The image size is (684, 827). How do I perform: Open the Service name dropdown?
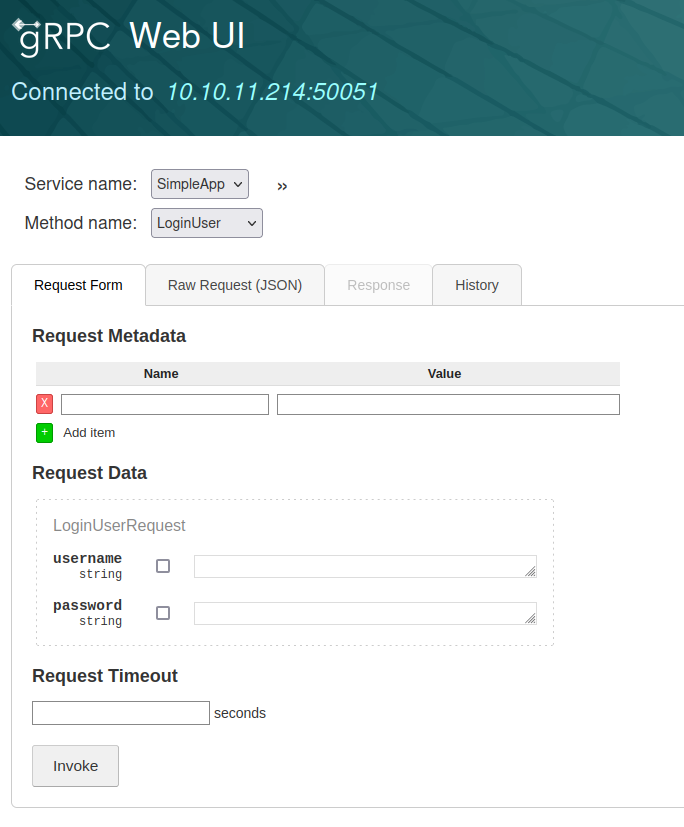200,184
